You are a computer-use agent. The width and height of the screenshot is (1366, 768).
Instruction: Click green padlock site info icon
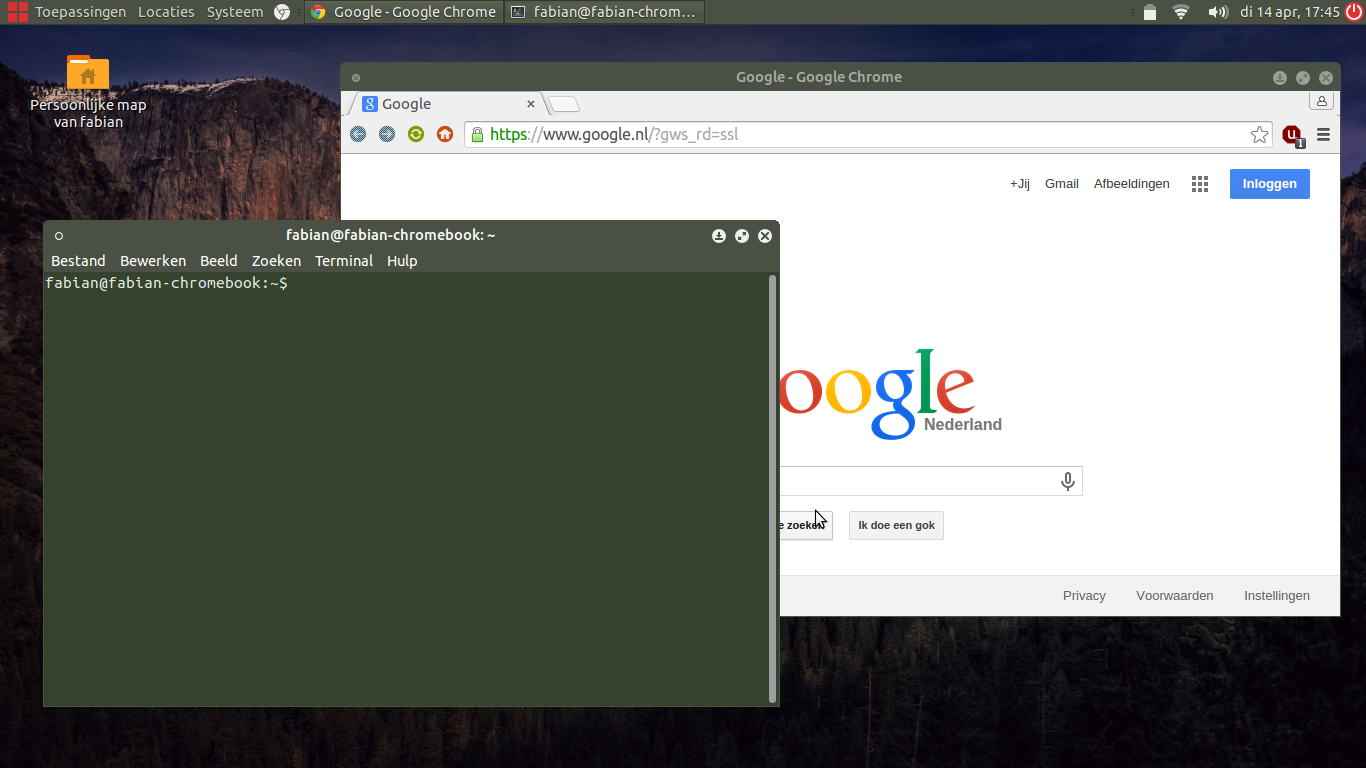click(478, 134)
